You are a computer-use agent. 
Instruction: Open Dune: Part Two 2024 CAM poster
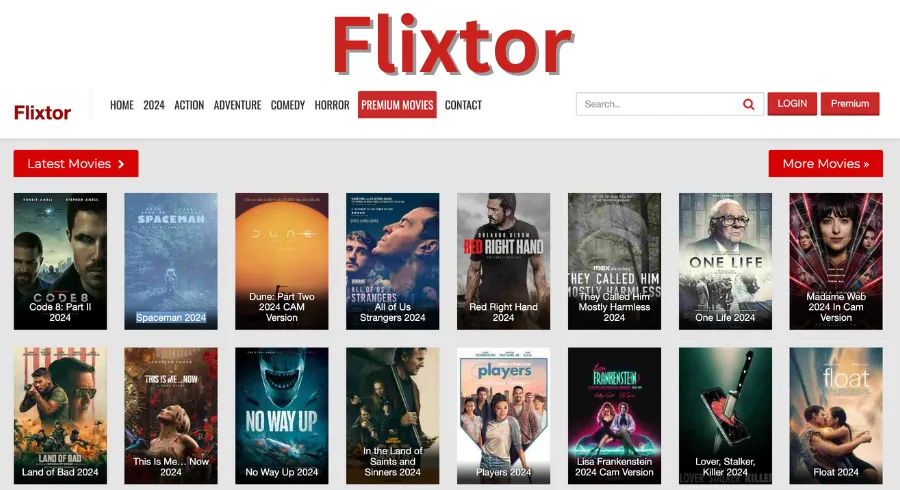(x=282, y=261)
